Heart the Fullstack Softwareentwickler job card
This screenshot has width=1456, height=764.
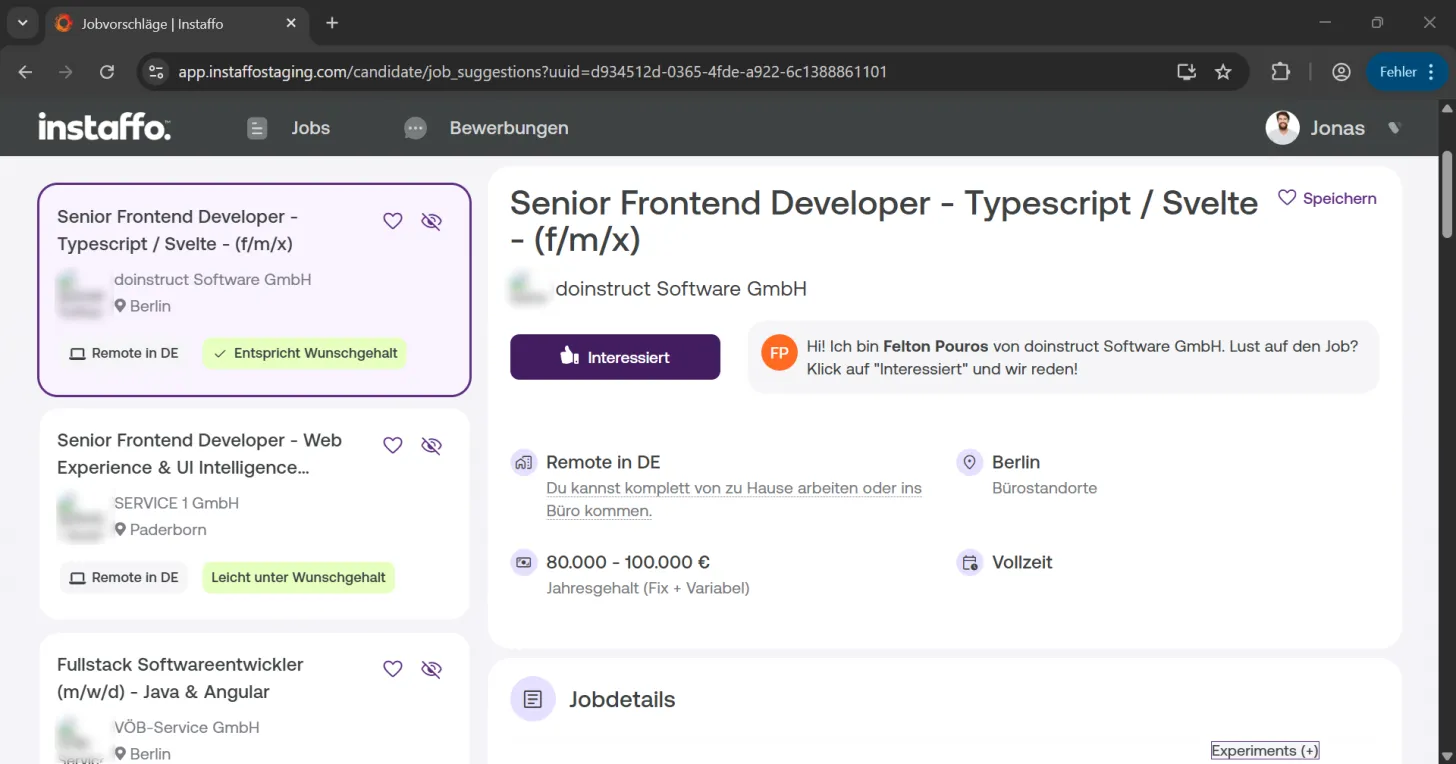coord(393,669)
